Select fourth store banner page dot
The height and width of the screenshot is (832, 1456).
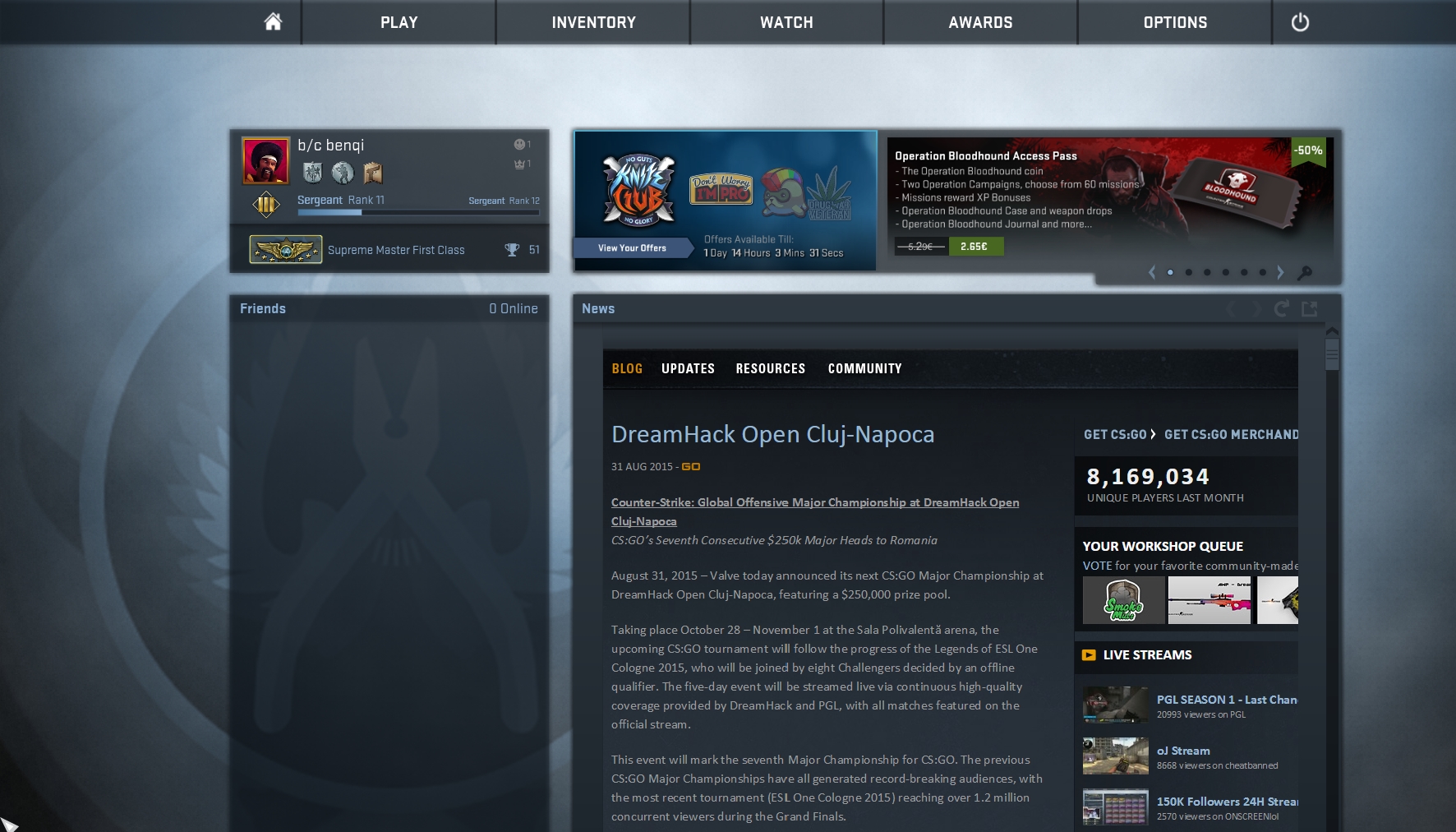coord(1226,272)
